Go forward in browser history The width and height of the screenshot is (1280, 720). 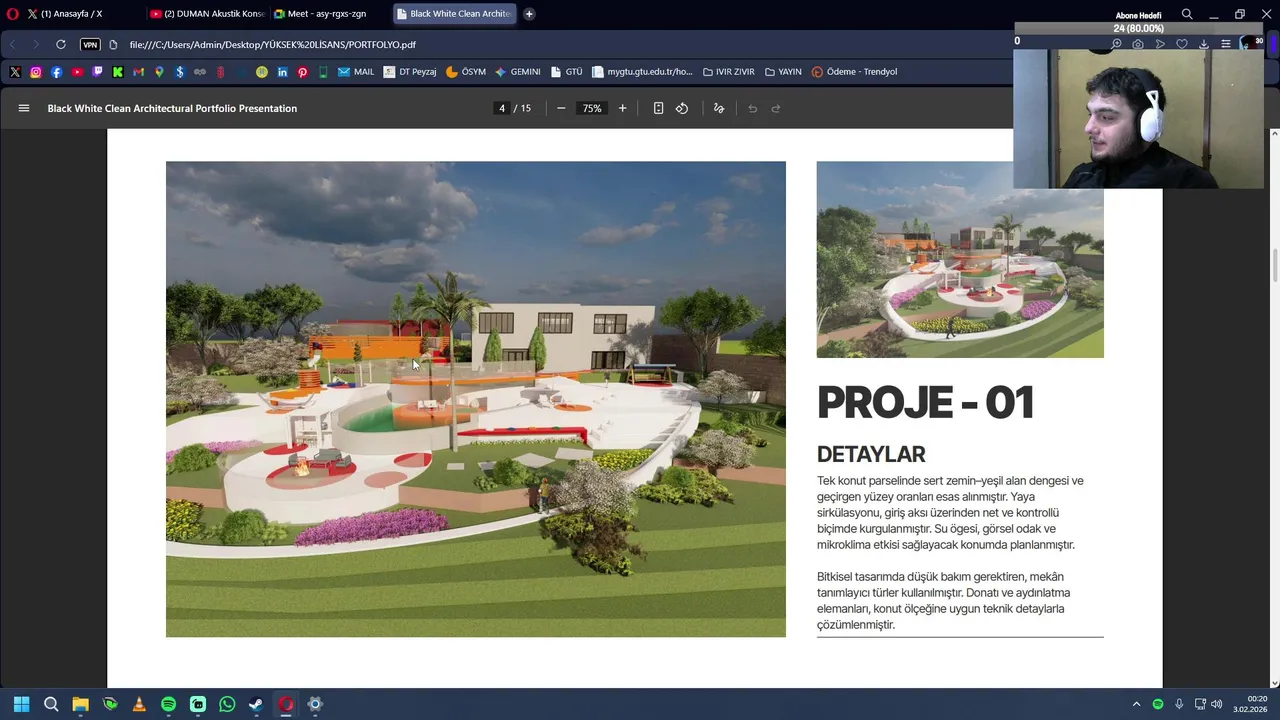pyautogui.click(x=36, y=44)
